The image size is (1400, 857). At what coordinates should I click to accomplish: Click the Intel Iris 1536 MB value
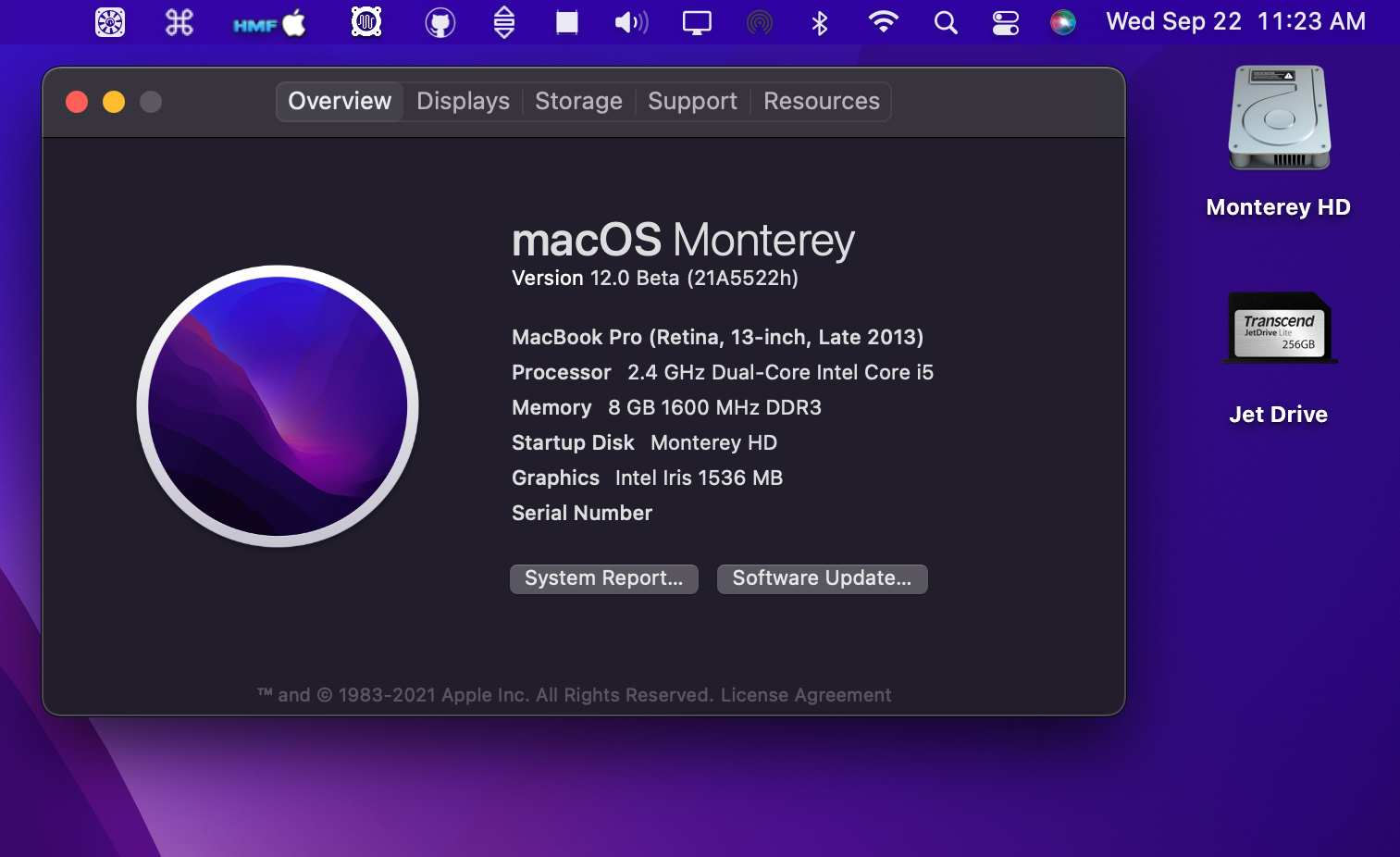coord(699,478)
